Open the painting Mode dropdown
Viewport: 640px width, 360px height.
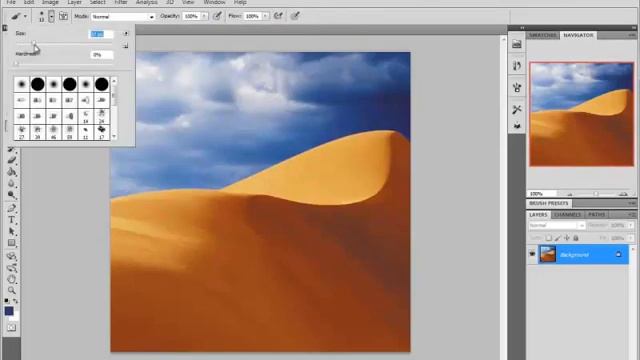123,16
